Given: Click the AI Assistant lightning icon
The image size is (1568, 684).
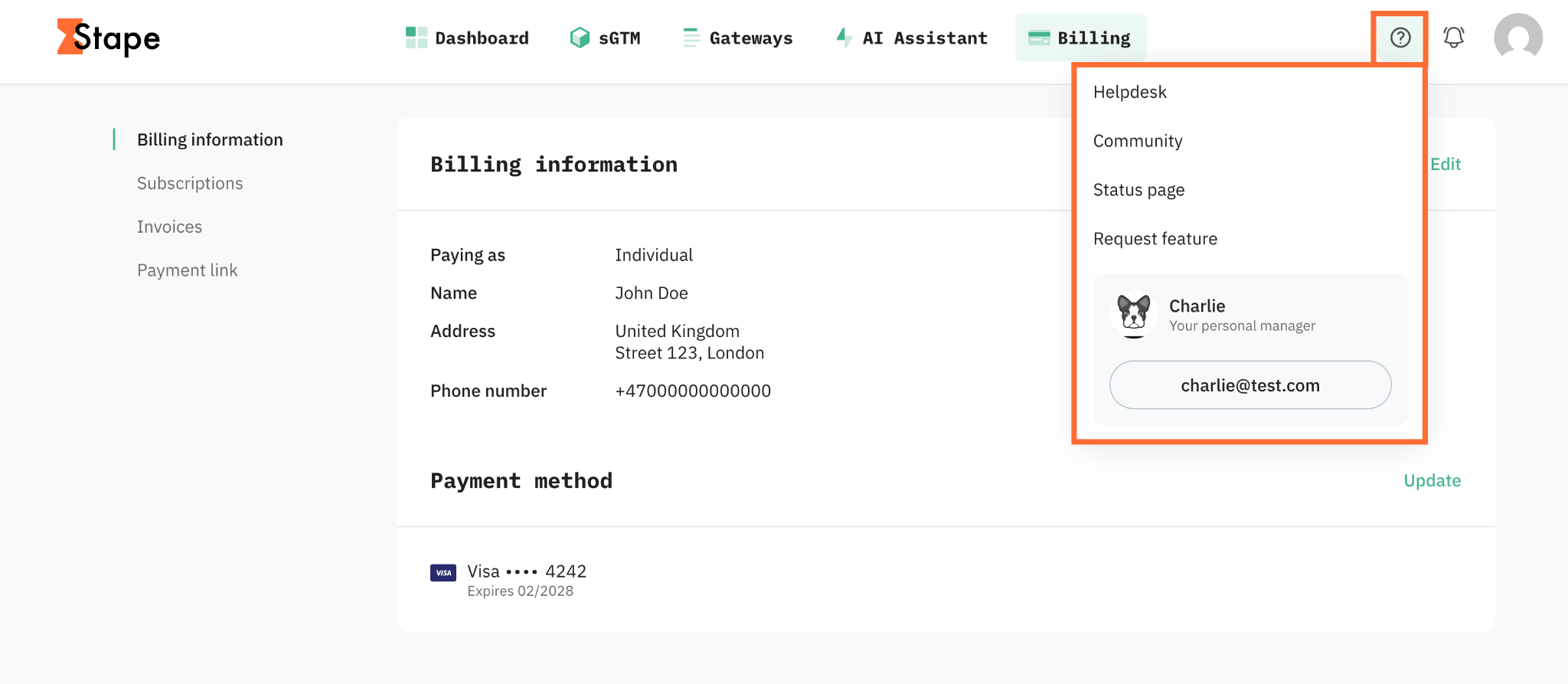Looking at the screenshot, I should 844,38.
